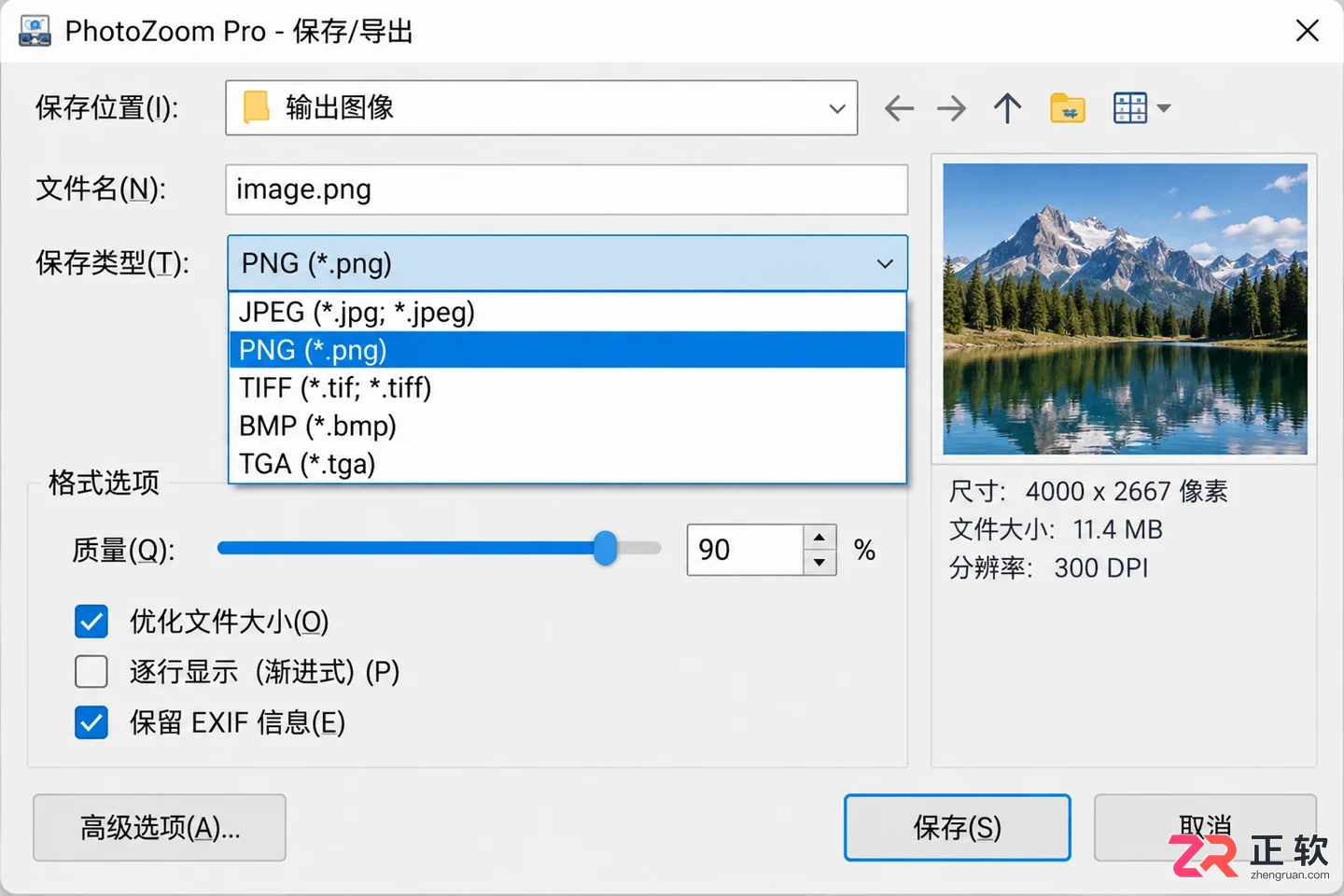Increase quality with the up spinner arrow
1344x896 pixels.
(x=819, y=538)
